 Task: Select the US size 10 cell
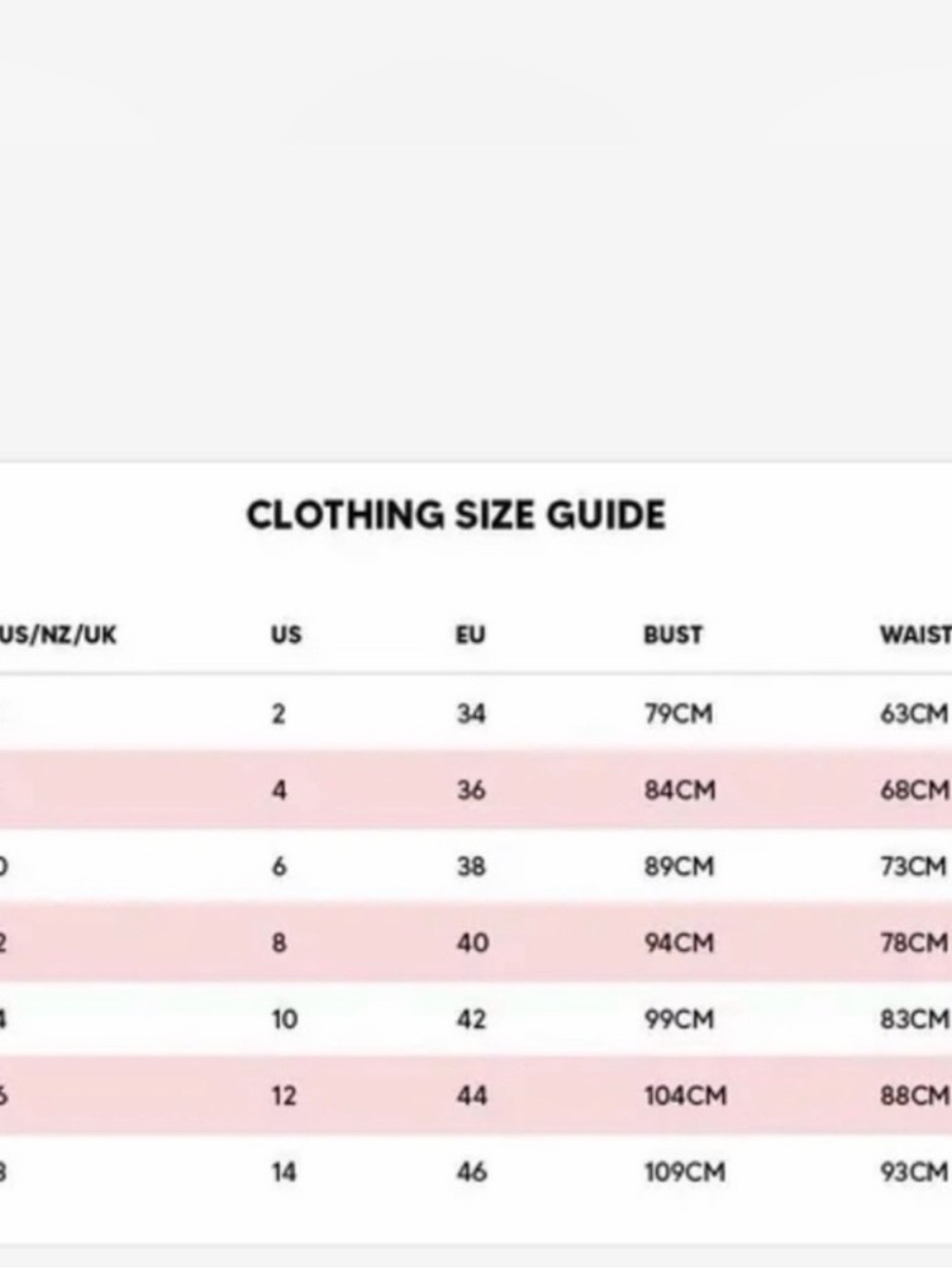point(285,1020)
